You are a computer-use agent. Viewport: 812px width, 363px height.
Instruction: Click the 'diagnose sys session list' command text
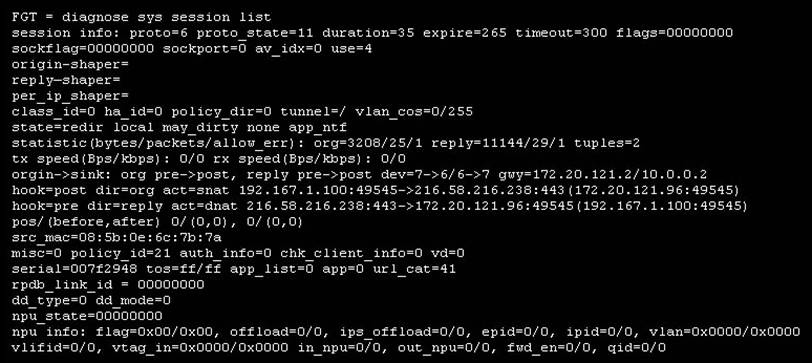pyautogui.click(x=166, y=18)
